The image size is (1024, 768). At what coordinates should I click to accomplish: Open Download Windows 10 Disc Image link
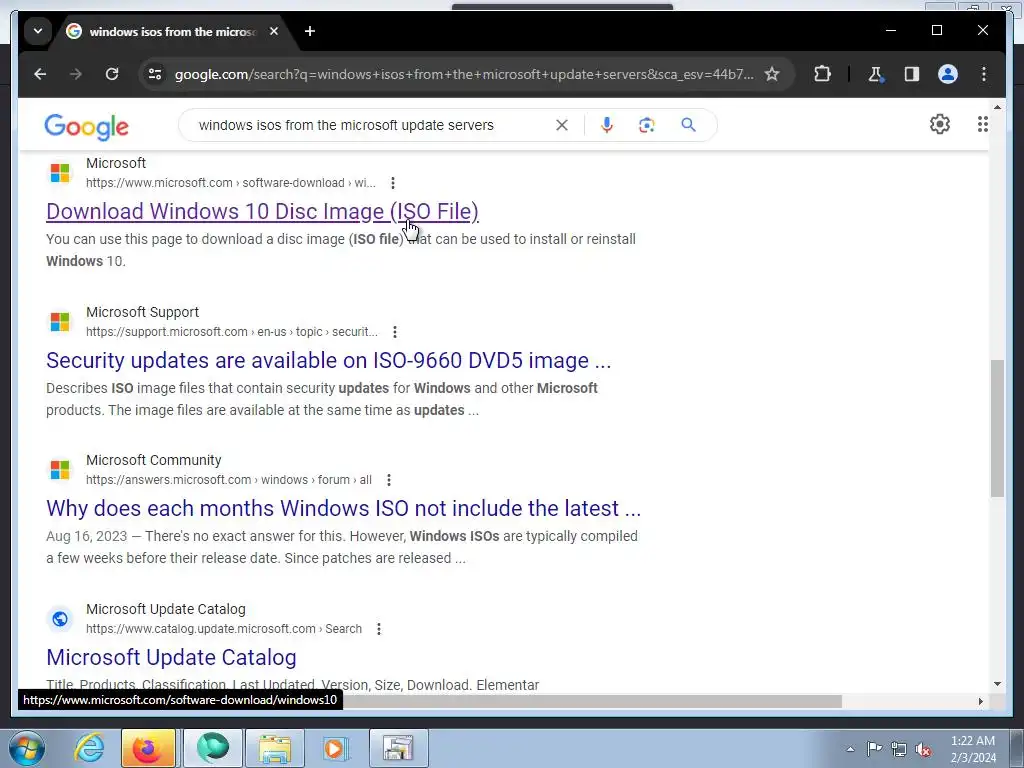pyautogui.click(x=263, y=212)
